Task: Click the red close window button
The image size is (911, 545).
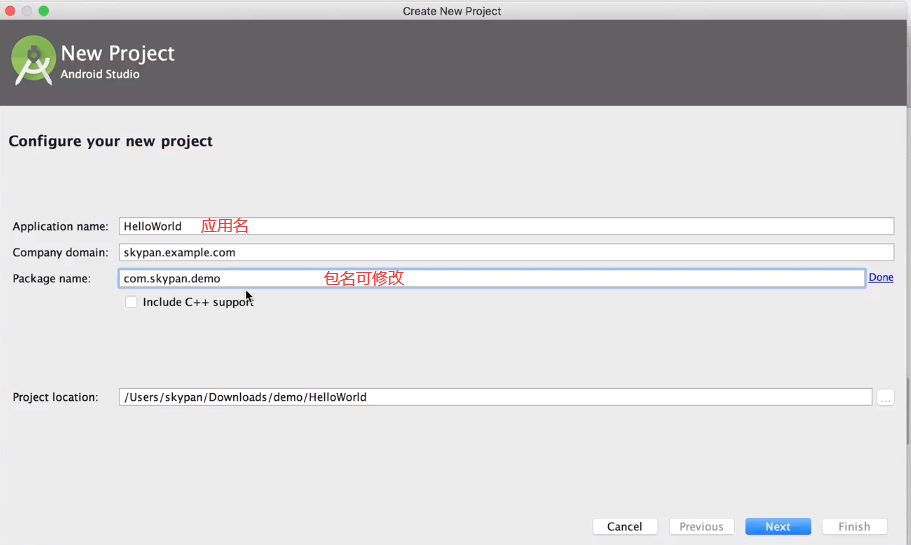Action: [x=10, y=11]
